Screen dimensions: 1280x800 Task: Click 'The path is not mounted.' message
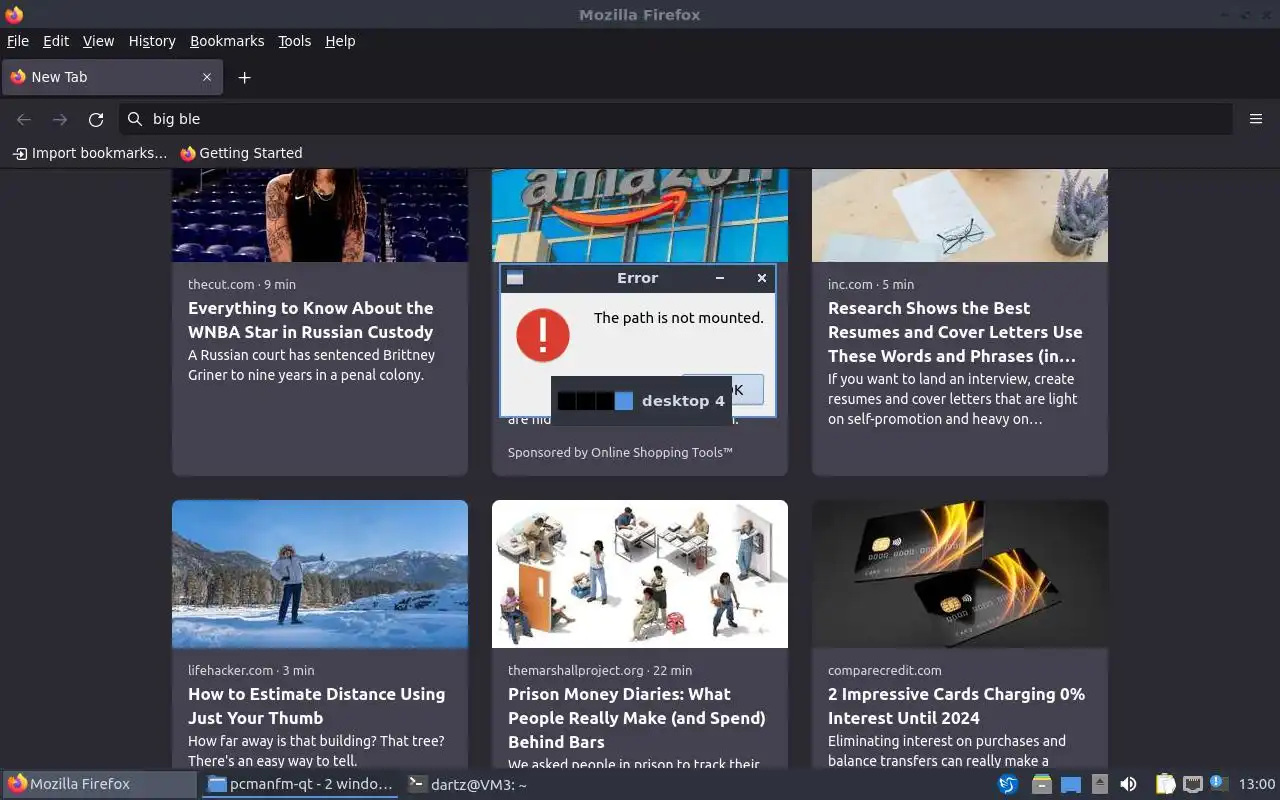tap(678, 318)
